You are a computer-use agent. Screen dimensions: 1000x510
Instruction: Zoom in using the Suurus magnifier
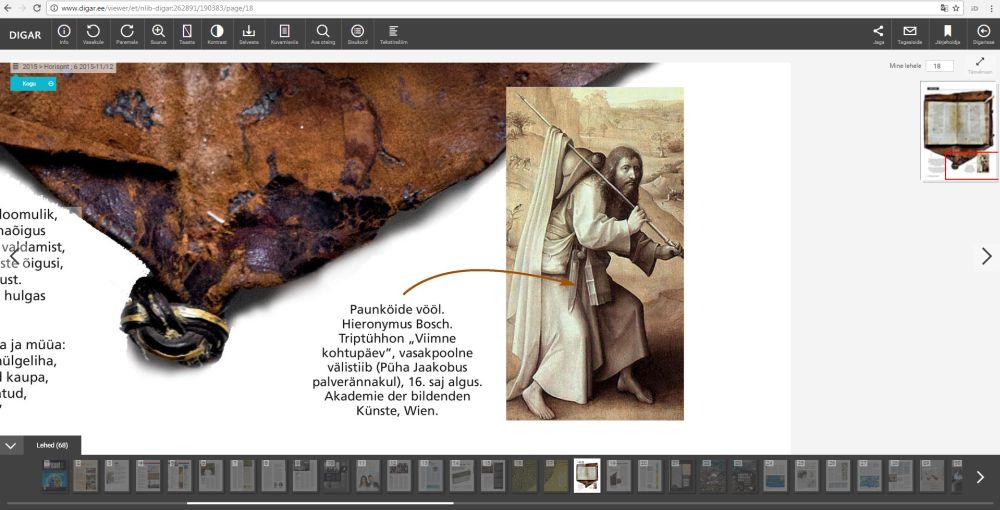pos(158,33)
